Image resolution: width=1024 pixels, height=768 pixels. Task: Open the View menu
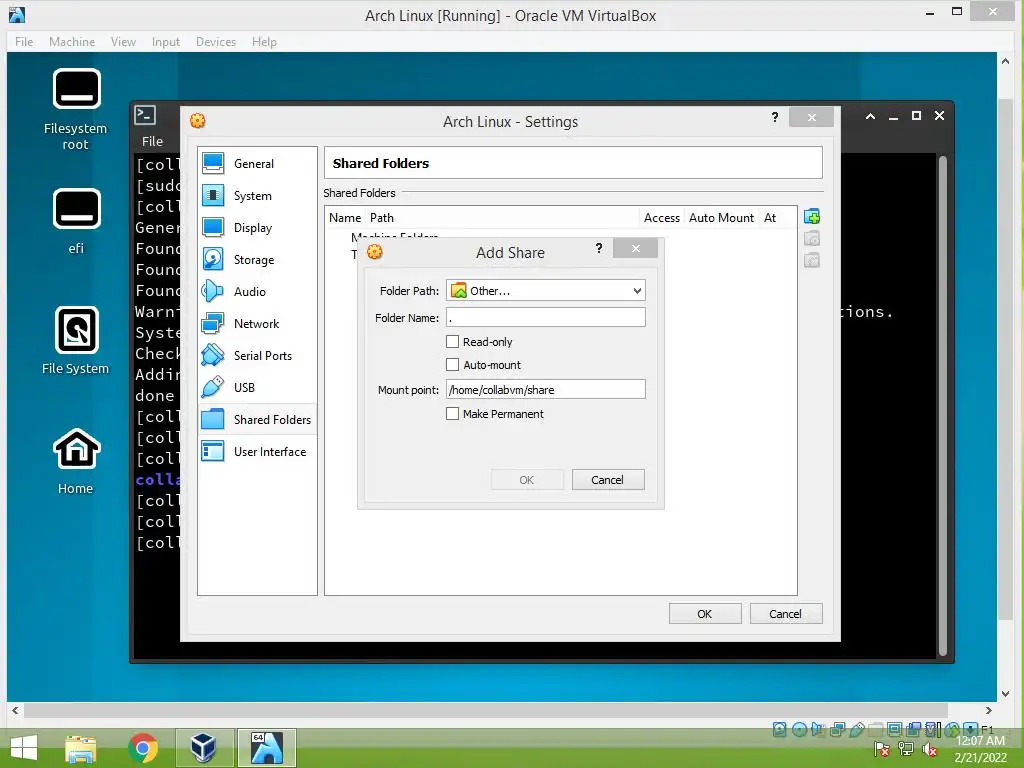[123, 42]
